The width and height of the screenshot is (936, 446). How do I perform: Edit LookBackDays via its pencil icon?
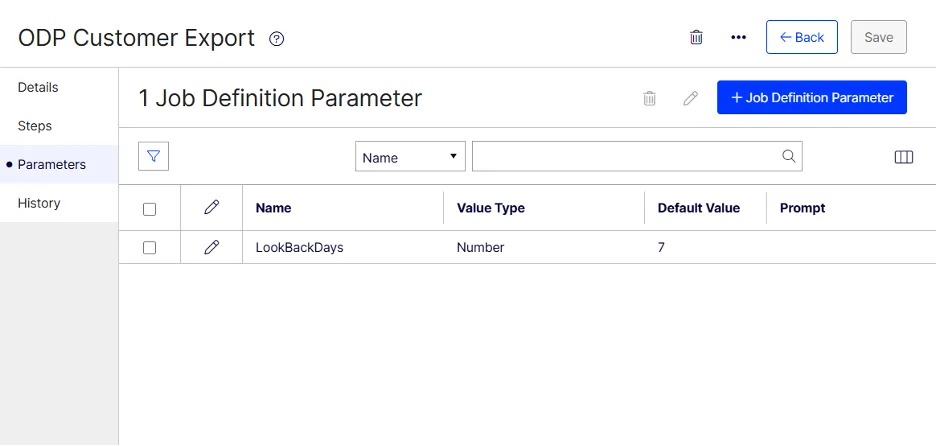tap(211, 247)
